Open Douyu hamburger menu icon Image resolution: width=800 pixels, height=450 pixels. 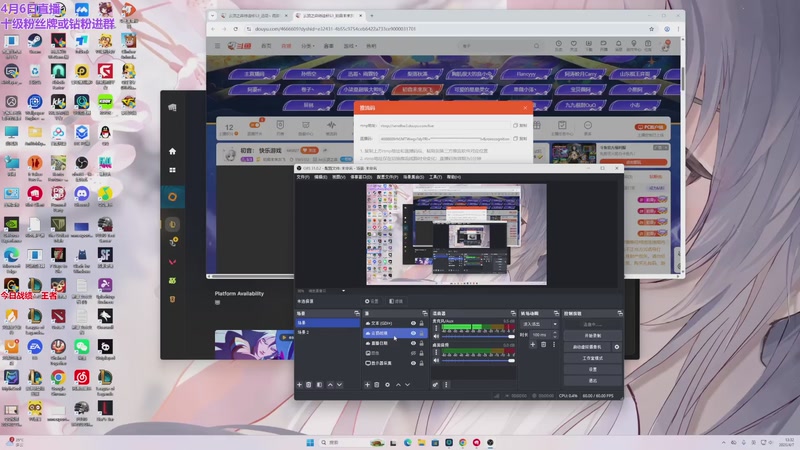(x=217, y=46)
